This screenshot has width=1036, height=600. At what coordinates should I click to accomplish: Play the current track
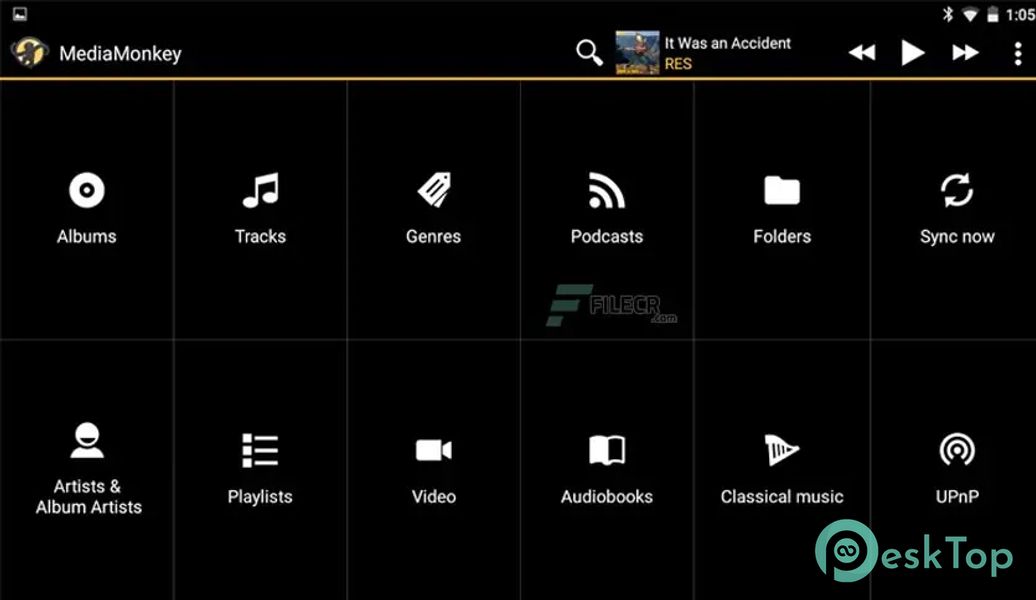[x=912, y=53]
